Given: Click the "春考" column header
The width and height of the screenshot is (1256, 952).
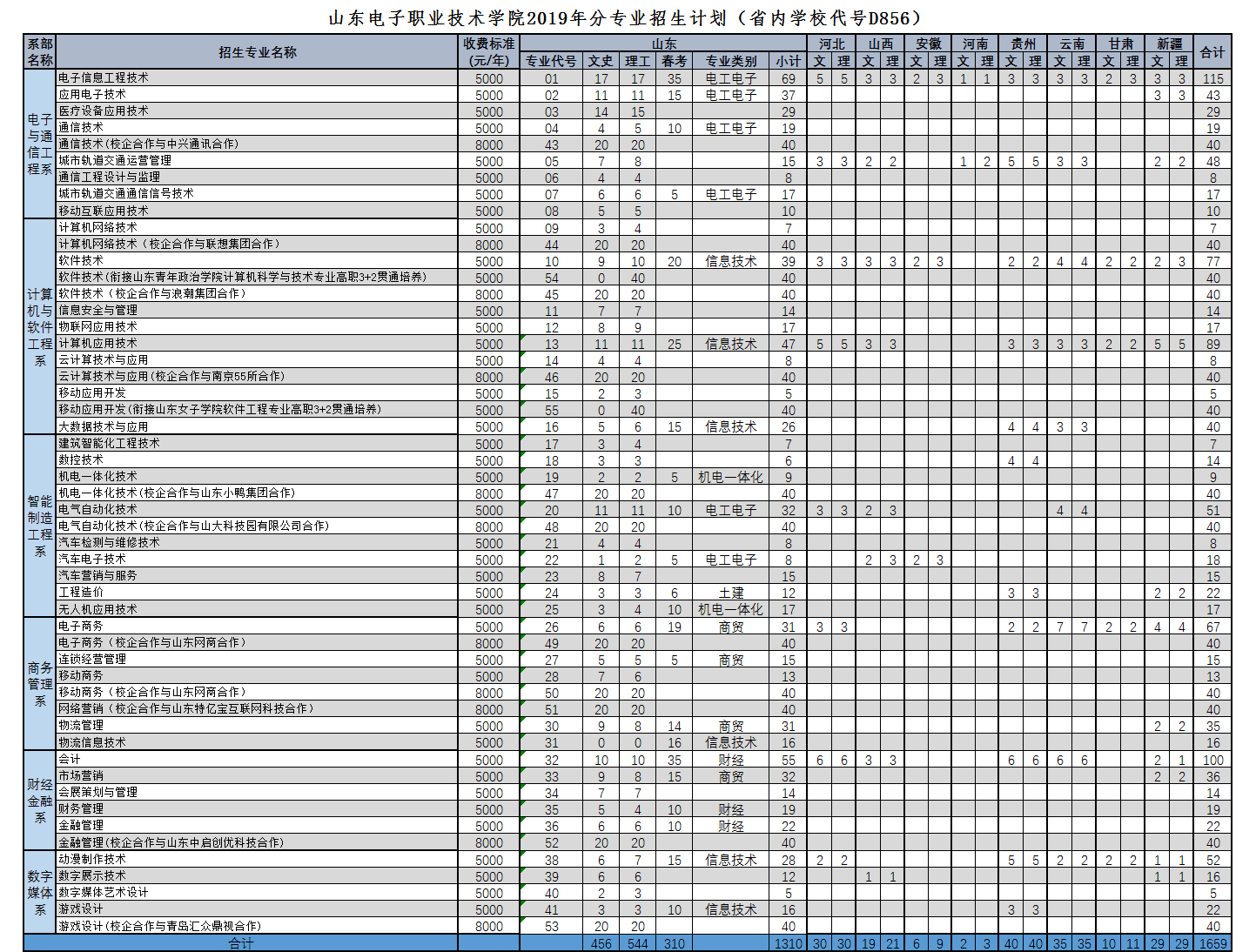Looking at the screenshot, I should [674, 61].
